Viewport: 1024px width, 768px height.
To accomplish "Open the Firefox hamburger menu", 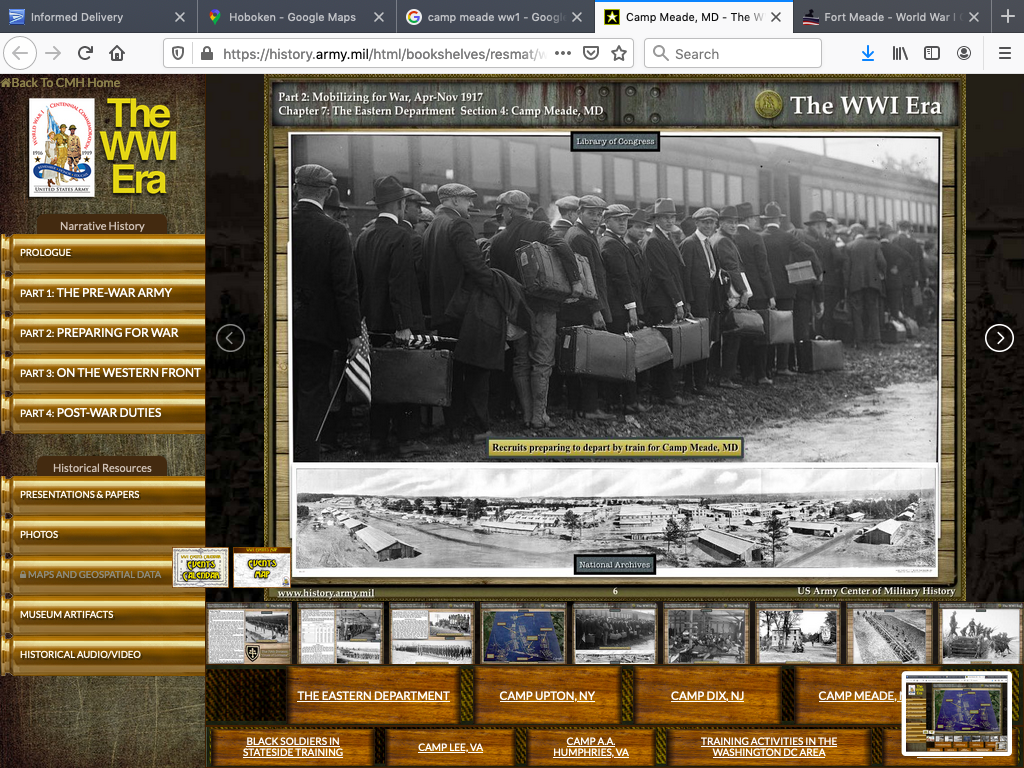I will click(1004, 53).
